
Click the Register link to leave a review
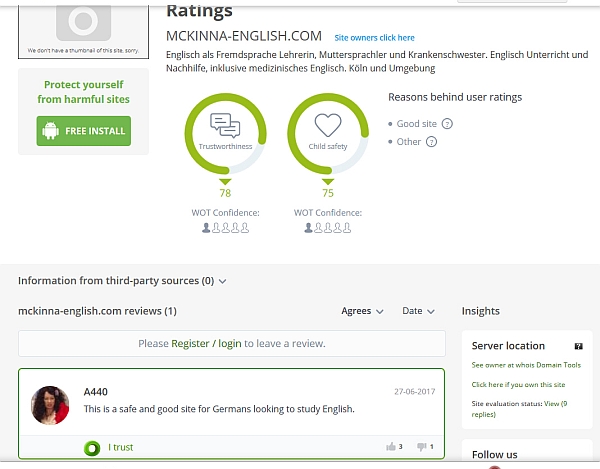pos(190,344)
